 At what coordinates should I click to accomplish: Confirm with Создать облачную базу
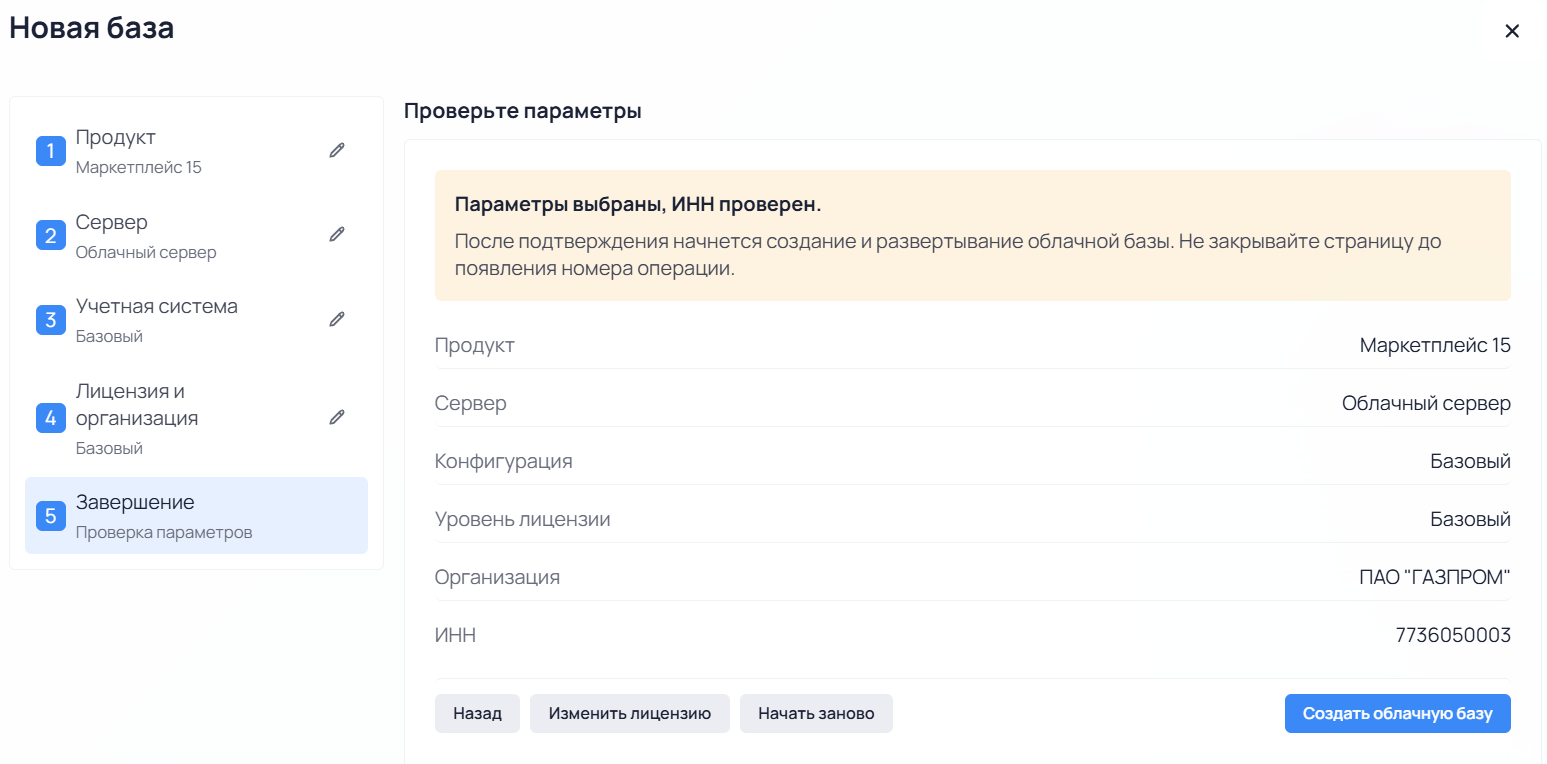pyautogui.click(x=1397, y=714)
